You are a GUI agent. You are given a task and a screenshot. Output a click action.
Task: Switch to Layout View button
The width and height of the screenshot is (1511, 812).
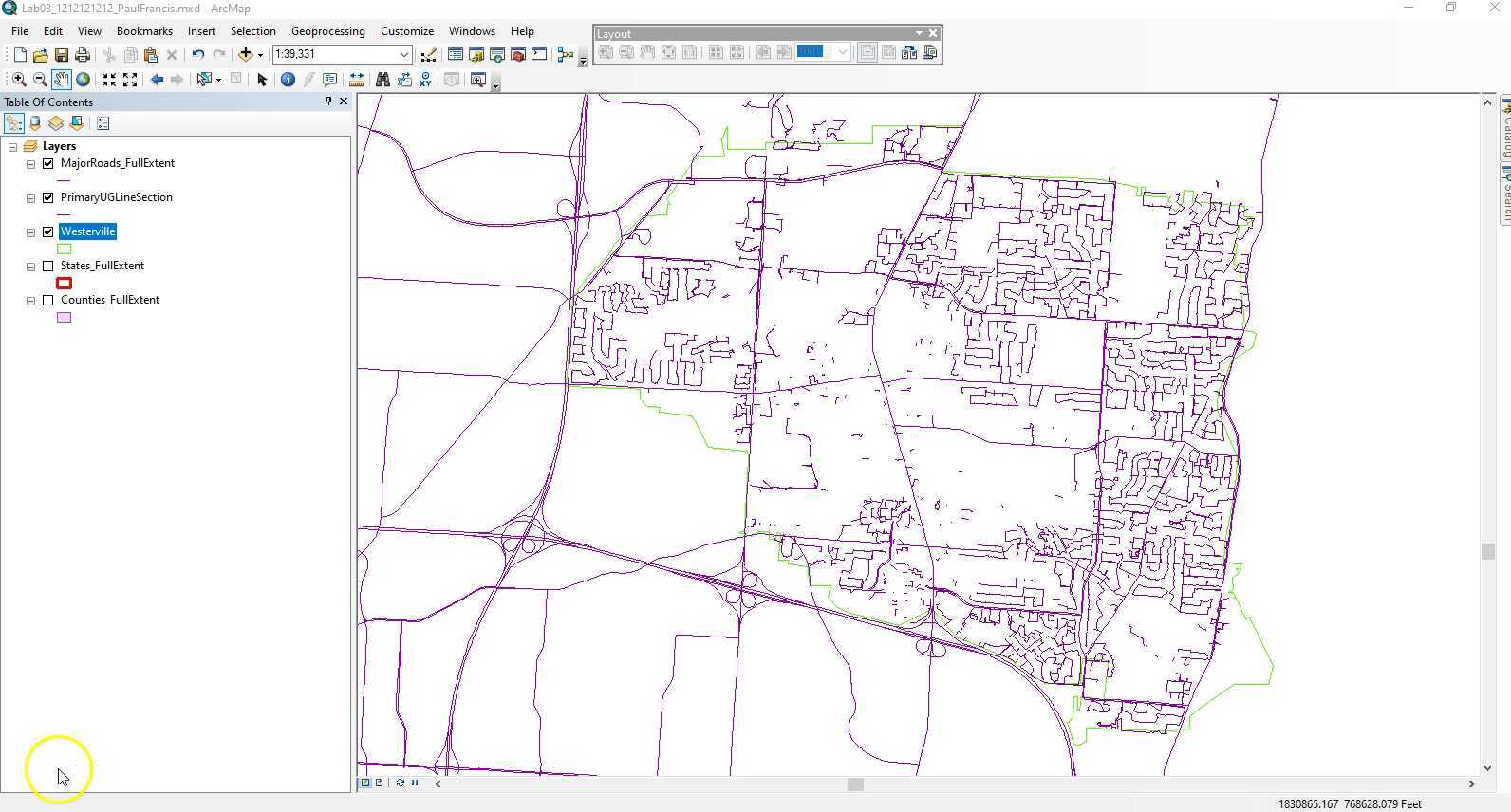coord(379,784)
